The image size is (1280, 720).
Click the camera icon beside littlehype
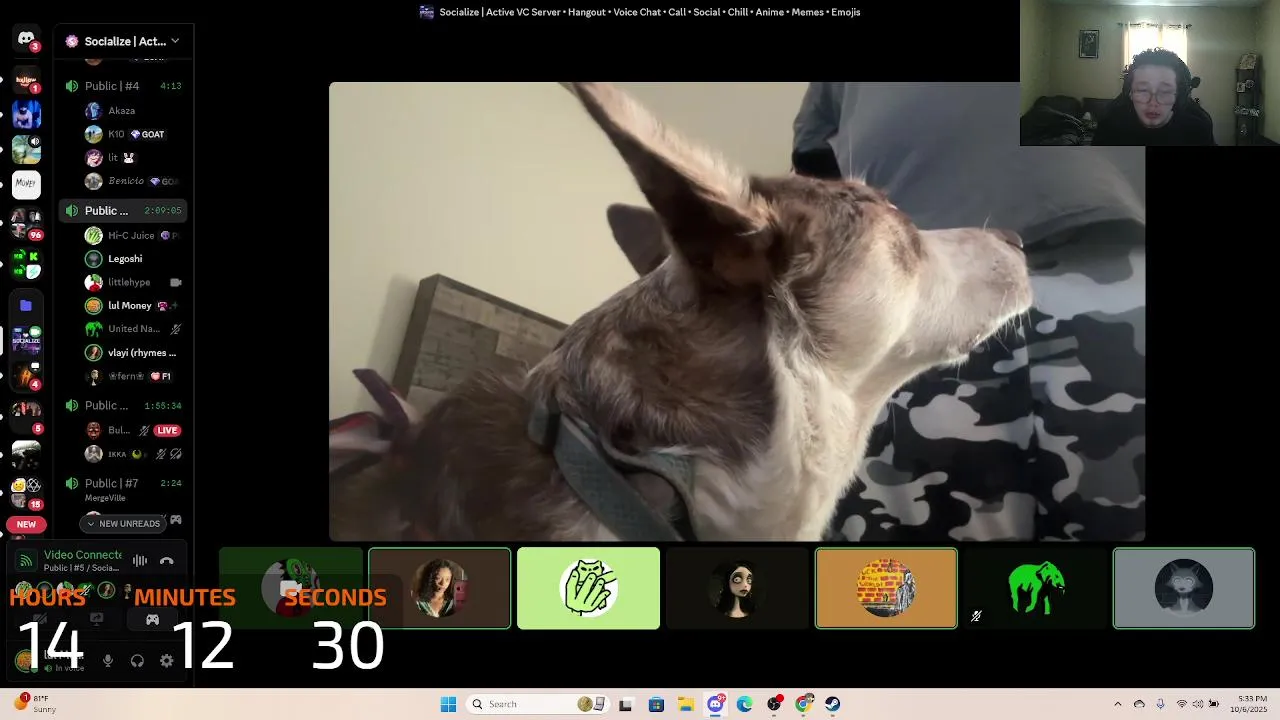click(176, 283)
